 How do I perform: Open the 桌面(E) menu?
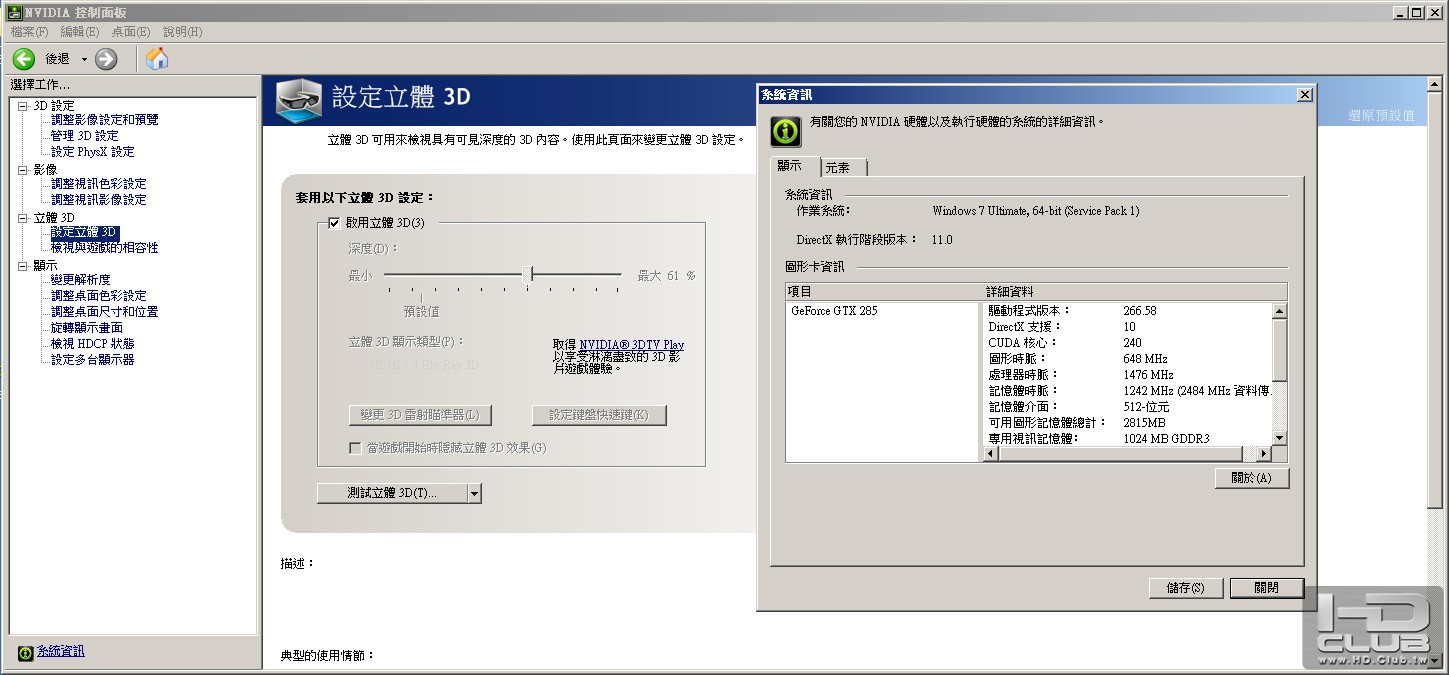point(131,32)
